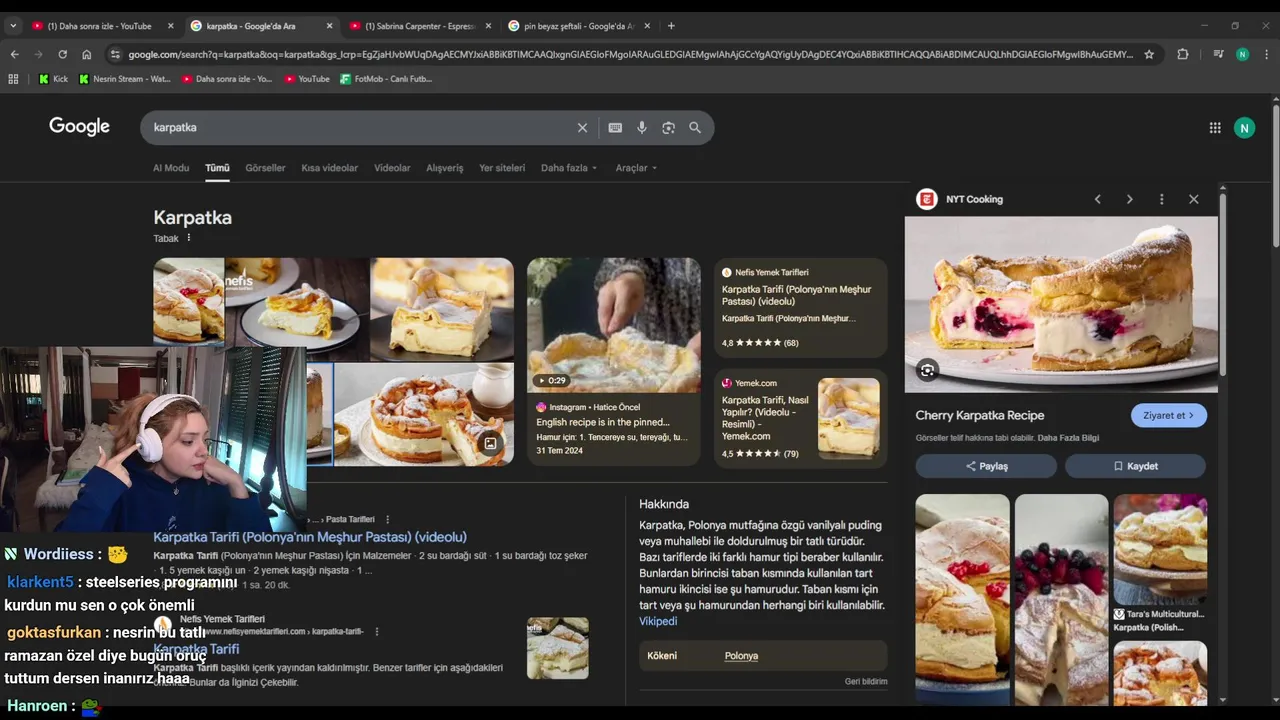Open Nefis Yemek Tarifleri recipe card
Viewport: 1280px width, 720px height.
[800, 308]
